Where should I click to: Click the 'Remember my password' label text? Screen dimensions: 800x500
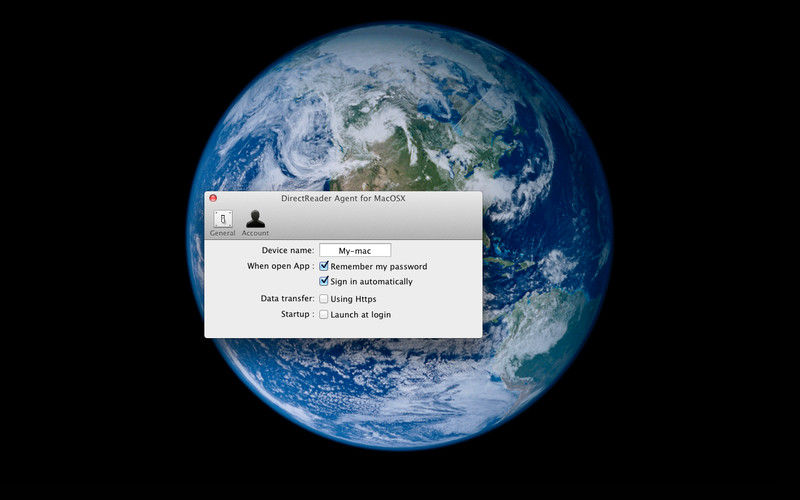click(378, 267)
